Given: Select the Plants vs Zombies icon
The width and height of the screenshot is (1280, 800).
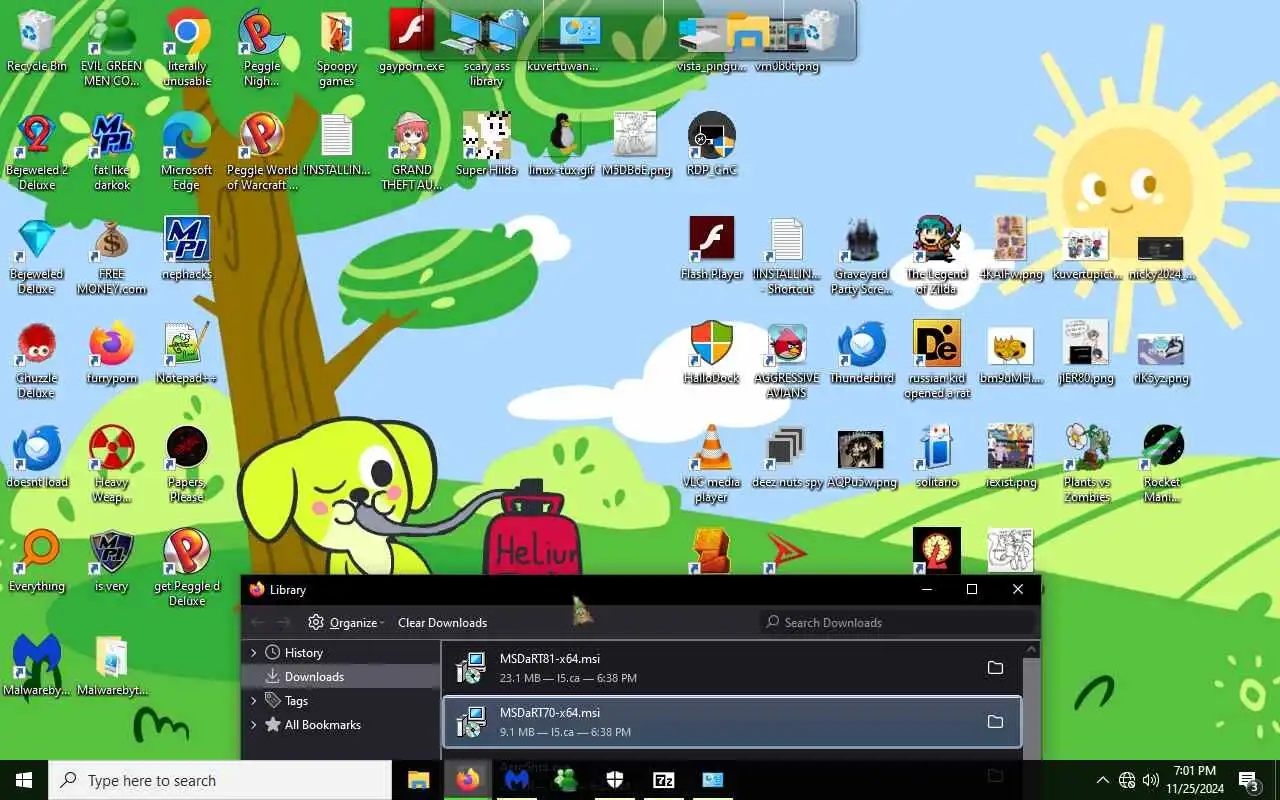Looking at the screenshot, I should click(x=1087, y=464).
